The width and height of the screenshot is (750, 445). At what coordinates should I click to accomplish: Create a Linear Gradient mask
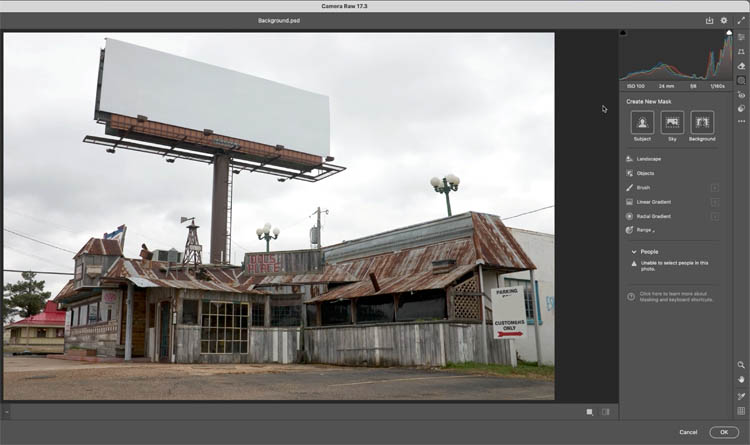(654, 202)
